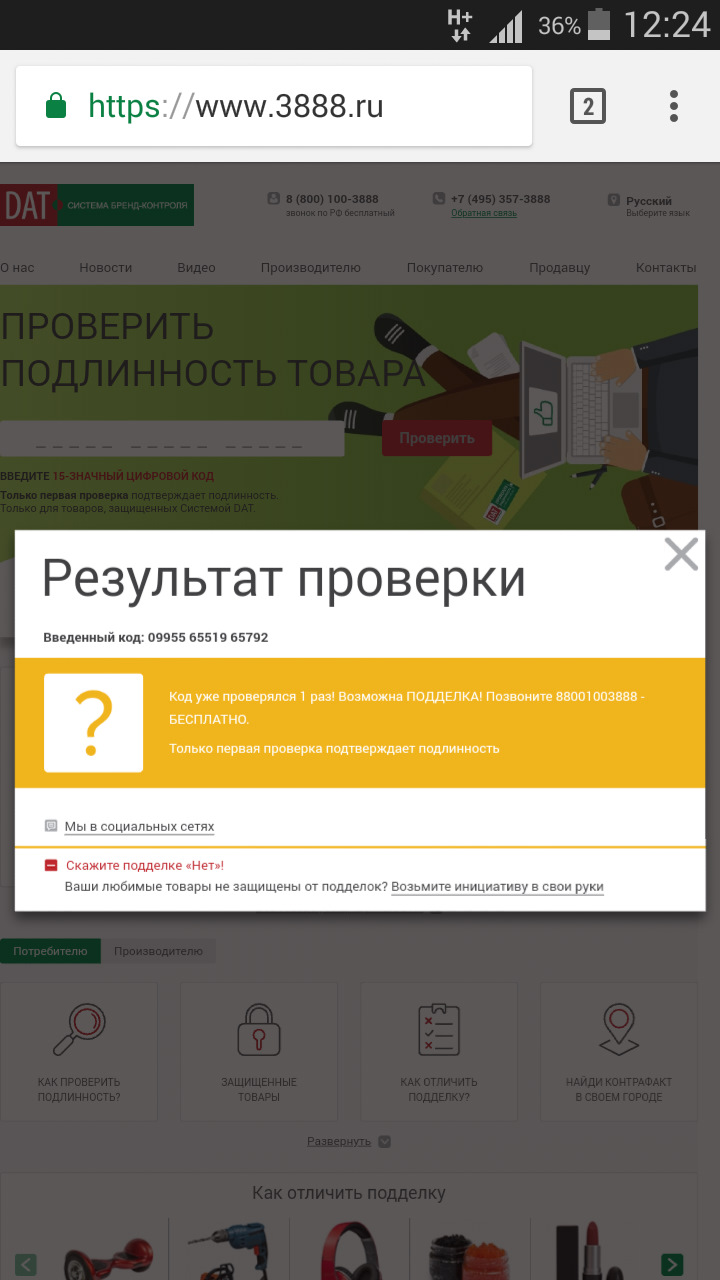
Task: Click the left carousel arrow
Action: 25,1264
